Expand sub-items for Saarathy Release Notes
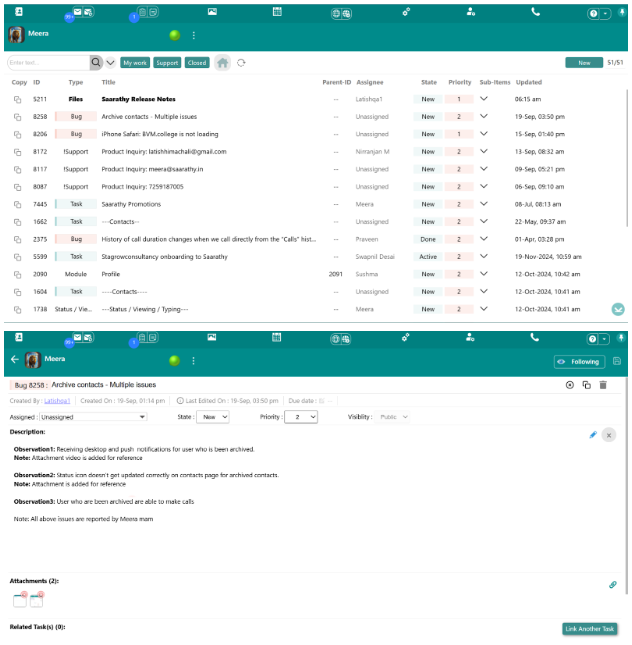 pyautogui.click(x=484, y=99)
